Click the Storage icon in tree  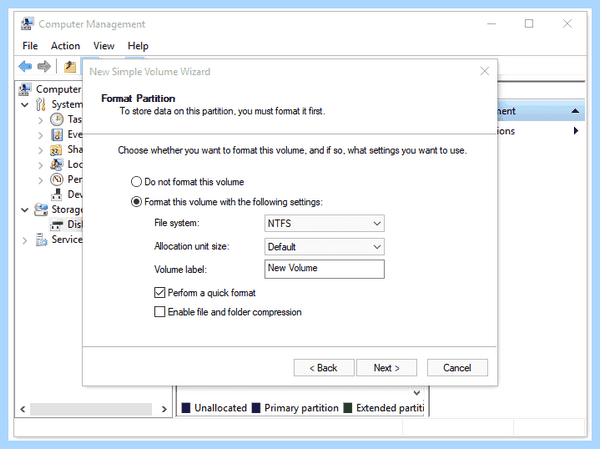pos(41,209)
